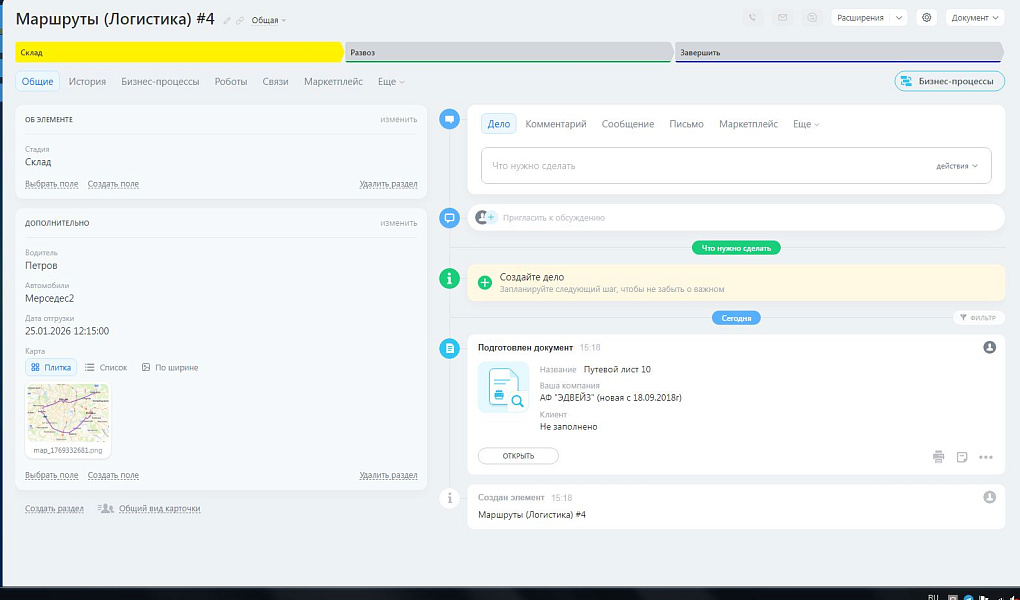Click the phone call icon in header
Screen dimensions: 1020x600
point(753,17)
